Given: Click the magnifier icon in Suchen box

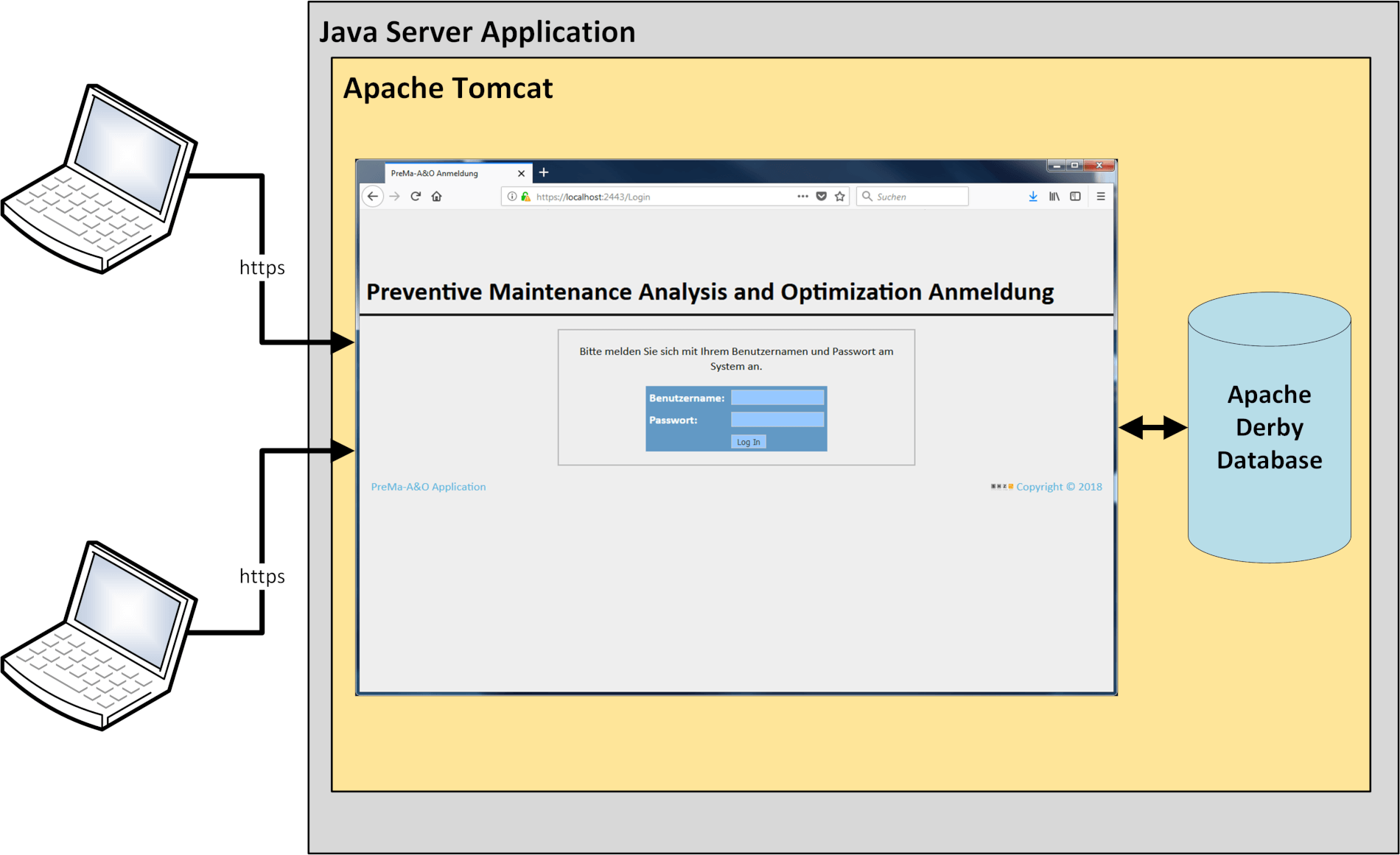Looking at the screenshot, I should coord(867,197).
